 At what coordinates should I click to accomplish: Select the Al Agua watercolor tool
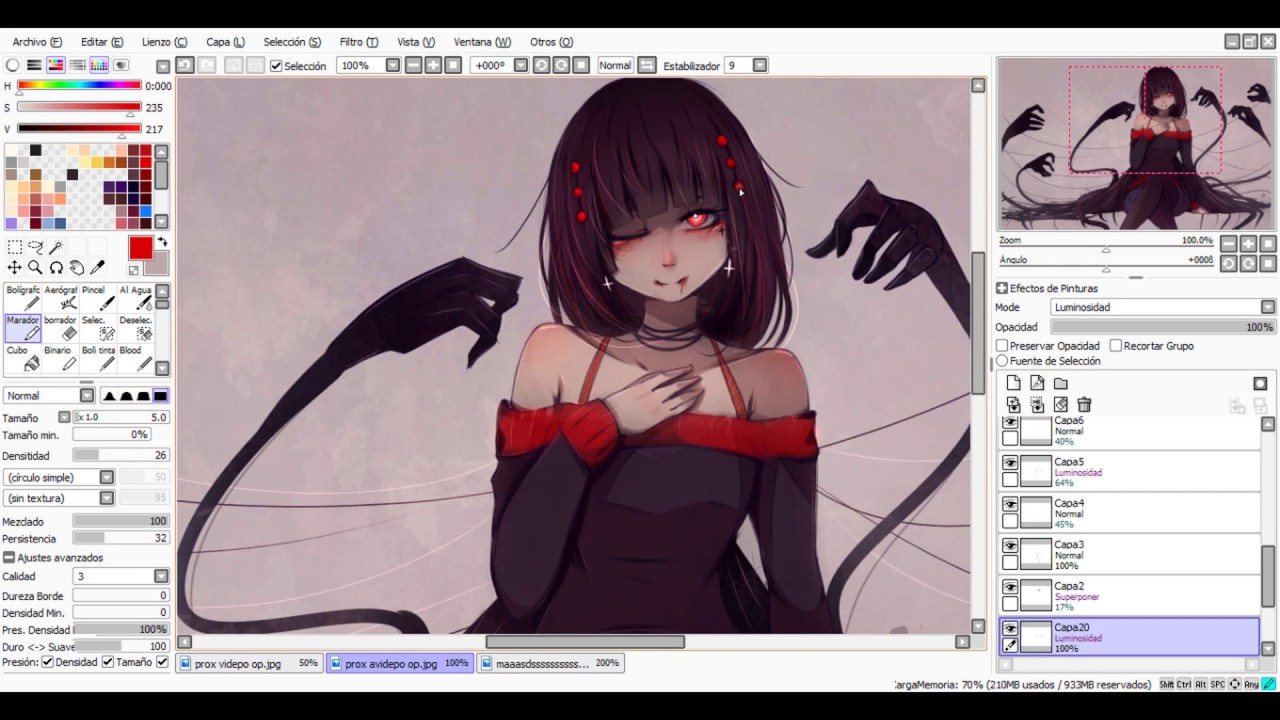coord(135,298)
